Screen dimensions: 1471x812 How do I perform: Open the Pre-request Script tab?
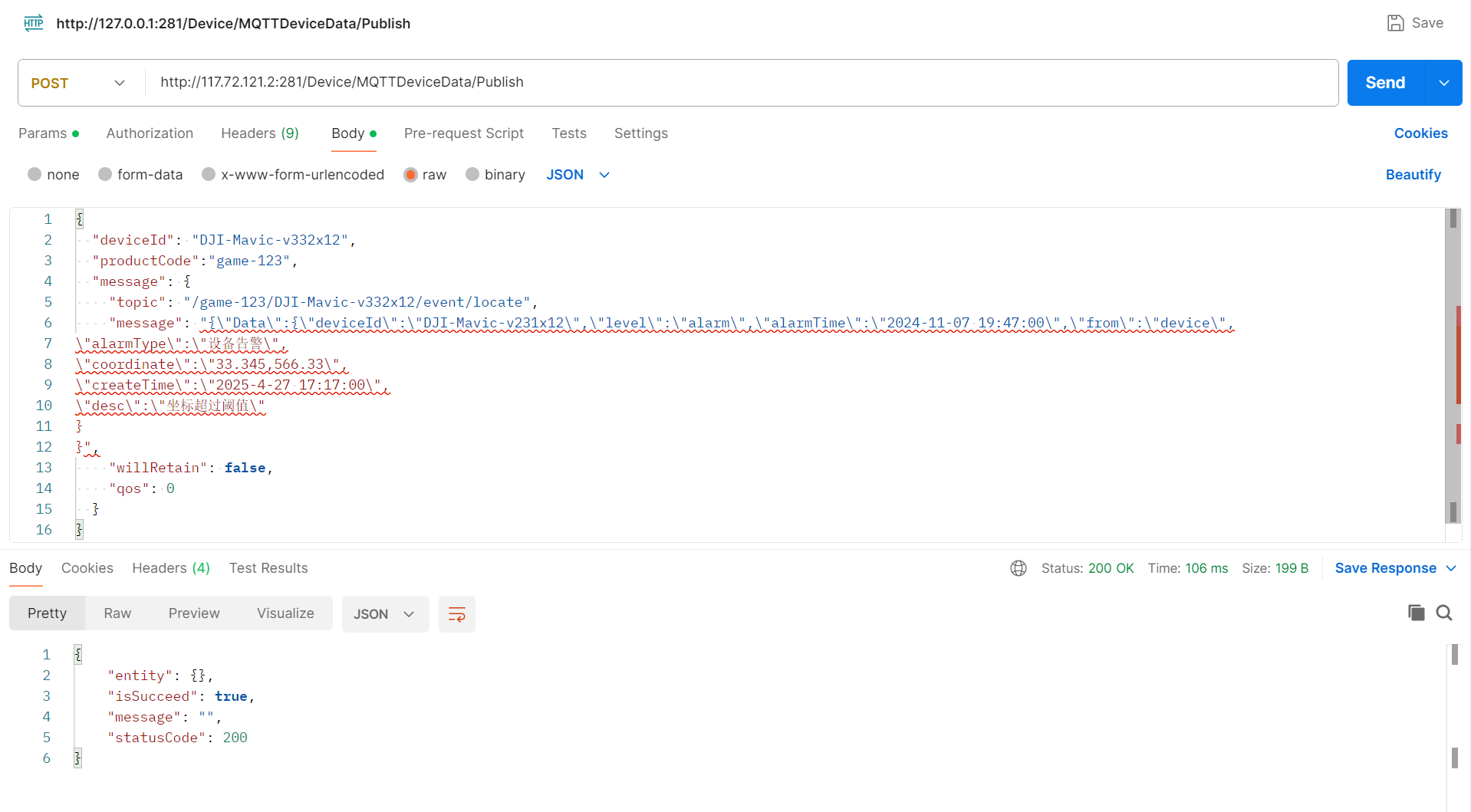point(463,133)
